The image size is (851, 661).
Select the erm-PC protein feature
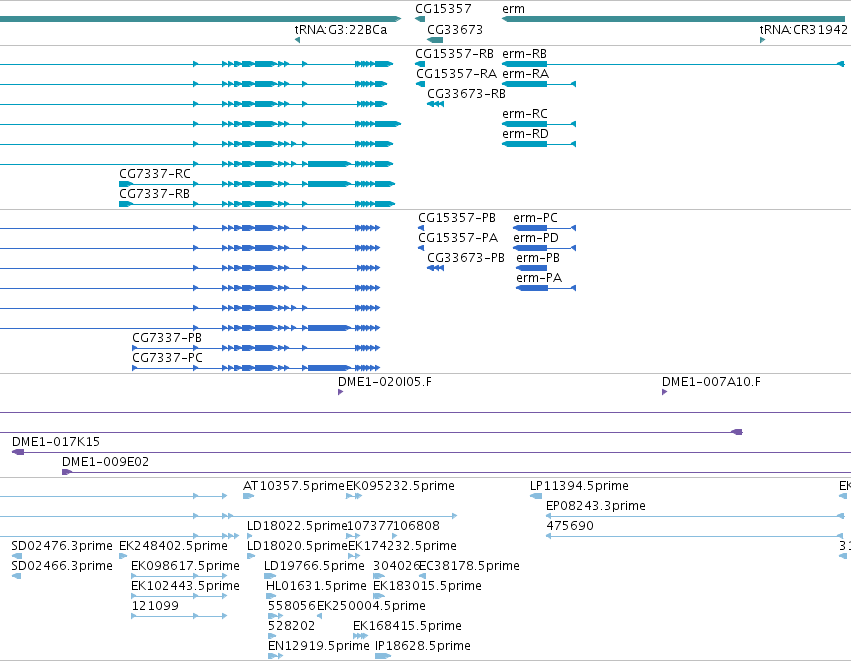[x=544, y=228]
